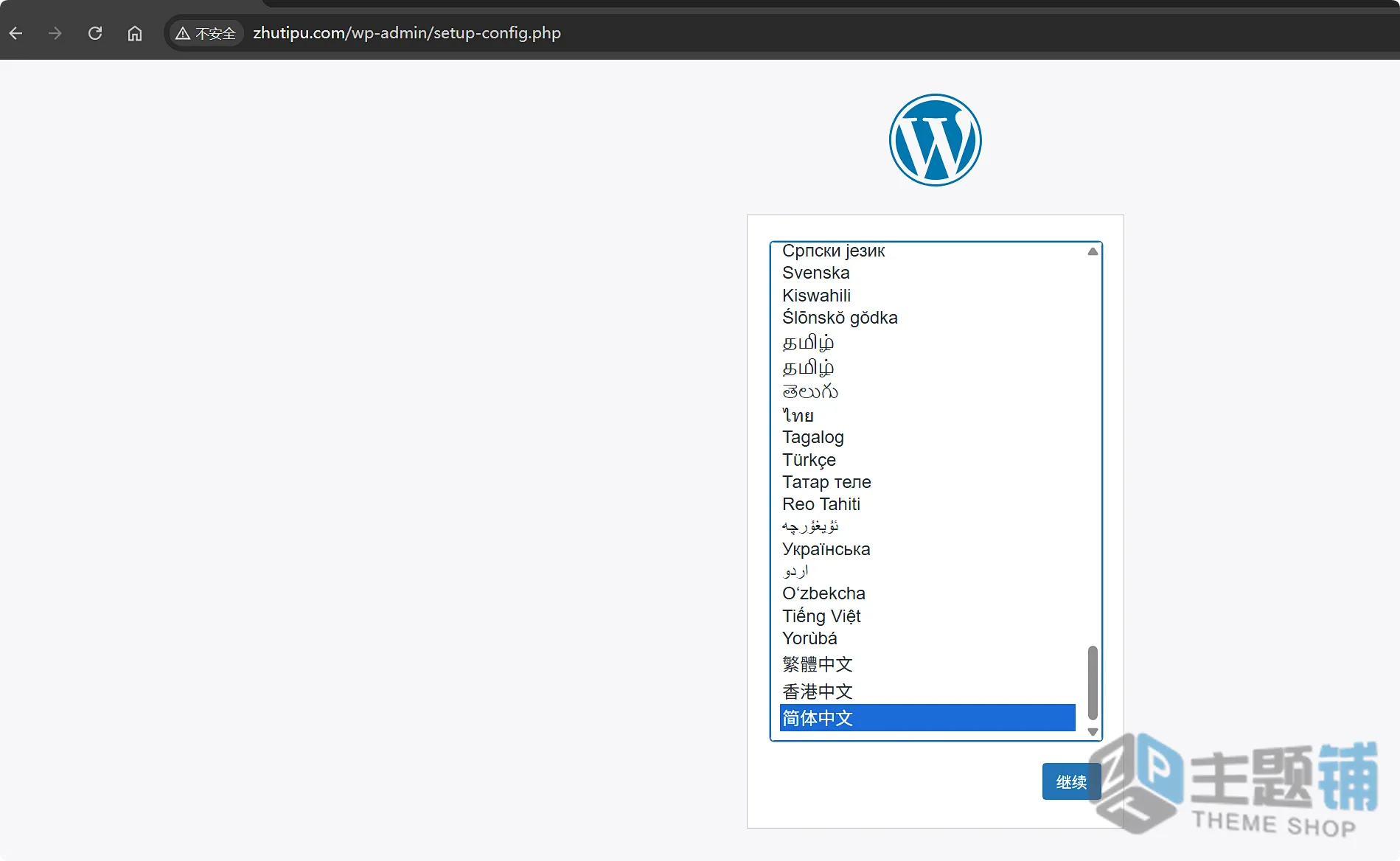The height and width of the screenshot is (861, 1400).
Task: Select Reo Tahiti language option
Action: [927, 504]
